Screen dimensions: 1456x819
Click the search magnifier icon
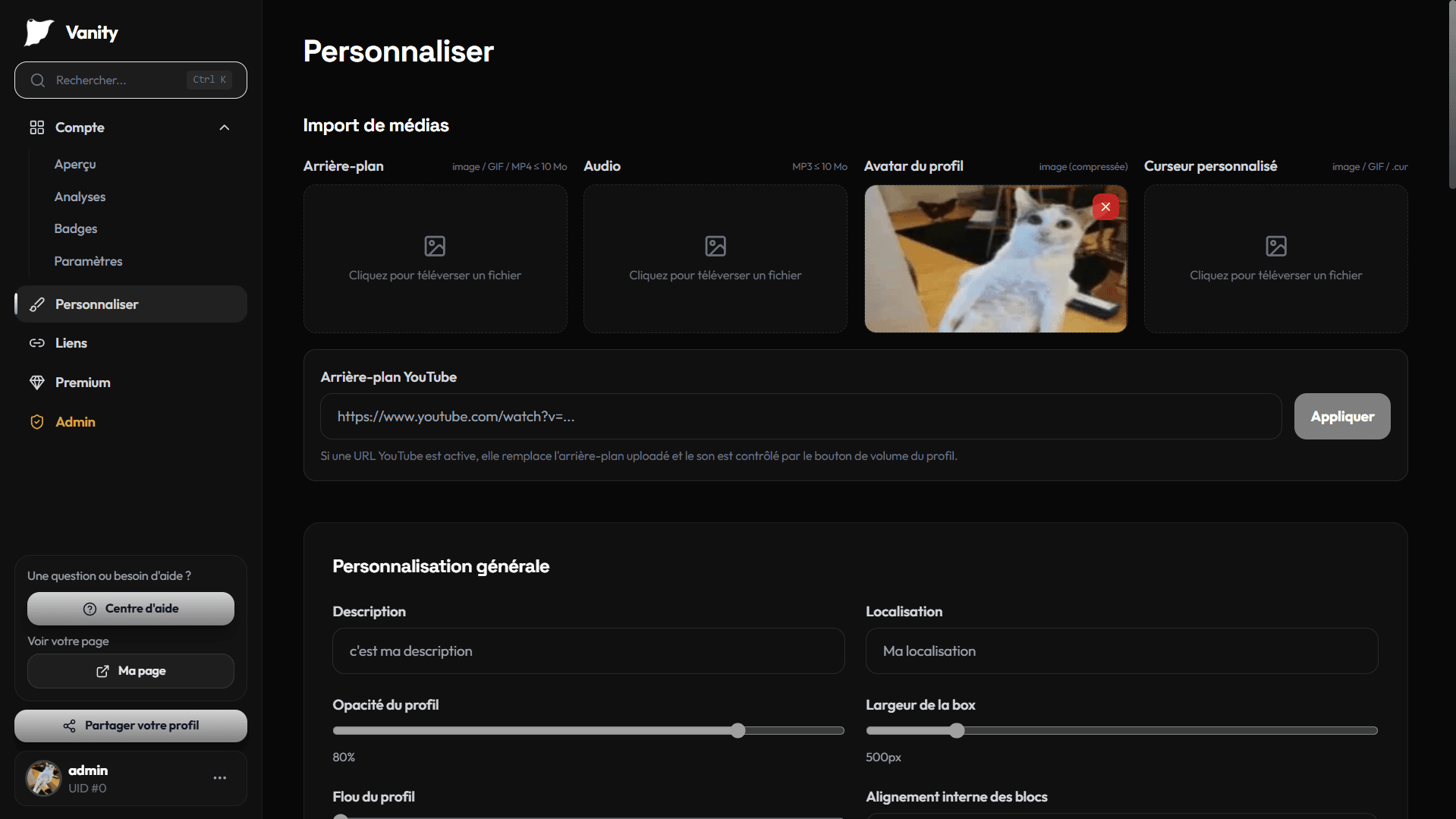(x=37, y=80)
